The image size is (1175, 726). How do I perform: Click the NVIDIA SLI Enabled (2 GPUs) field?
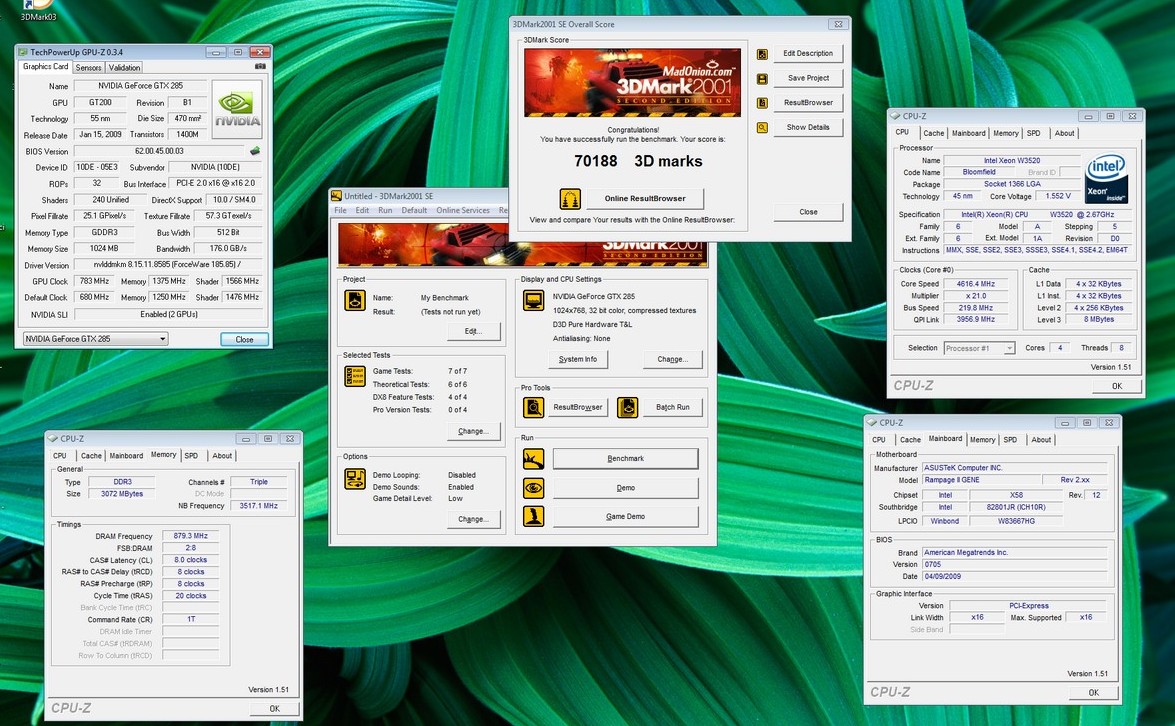pos(169,315)
